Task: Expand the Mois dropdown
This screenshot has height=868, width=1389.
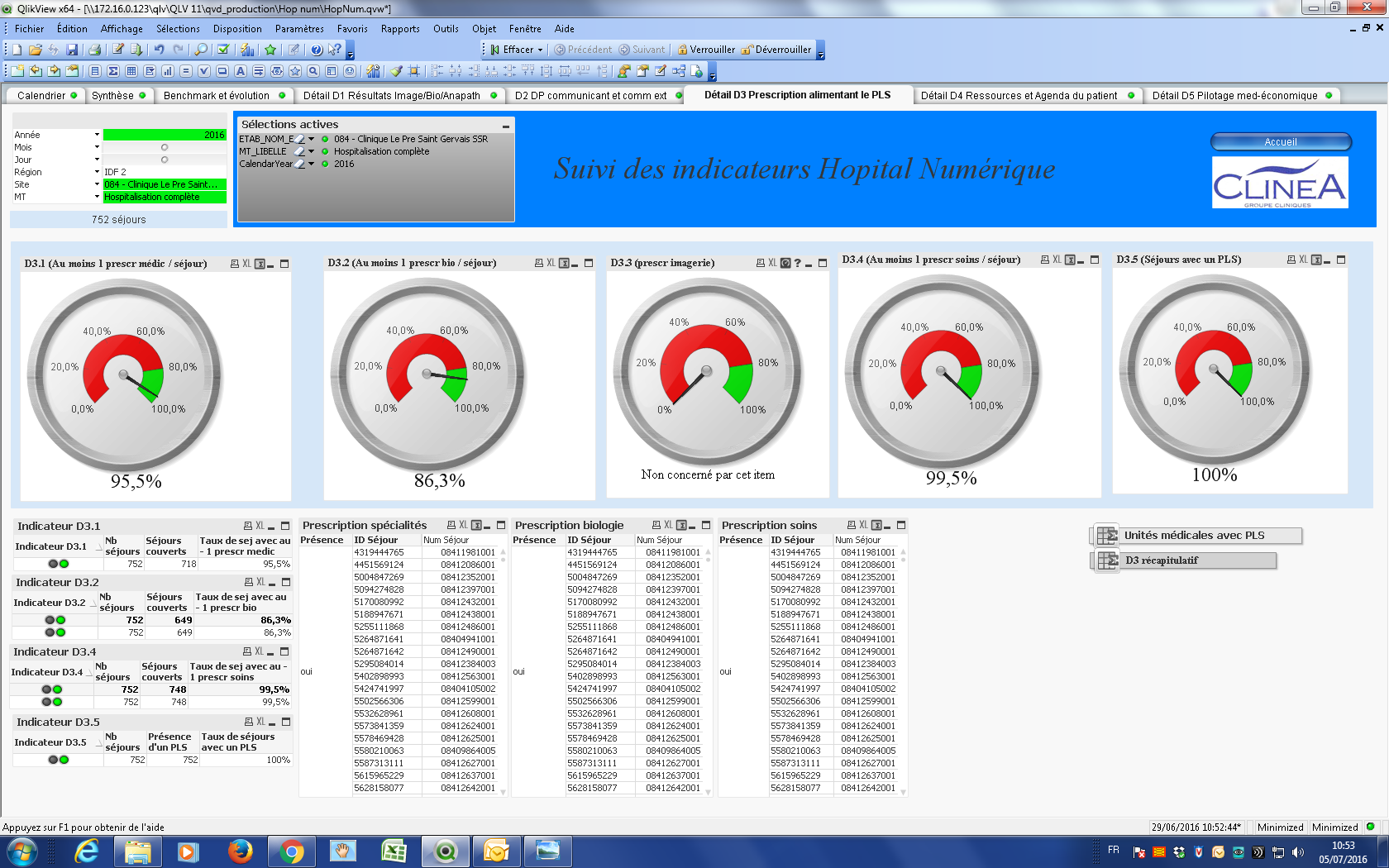Action: 97,147
